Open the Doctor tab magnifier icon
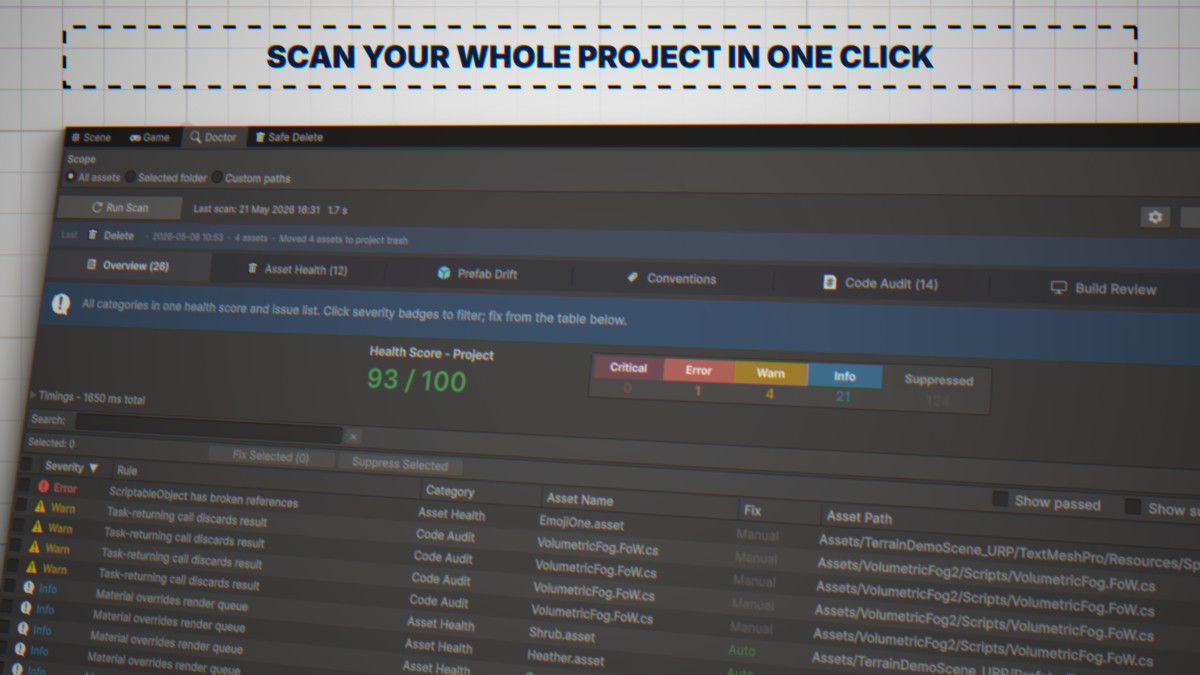The height and width of the screenshot is (675, 1200). tap(195, 138)
